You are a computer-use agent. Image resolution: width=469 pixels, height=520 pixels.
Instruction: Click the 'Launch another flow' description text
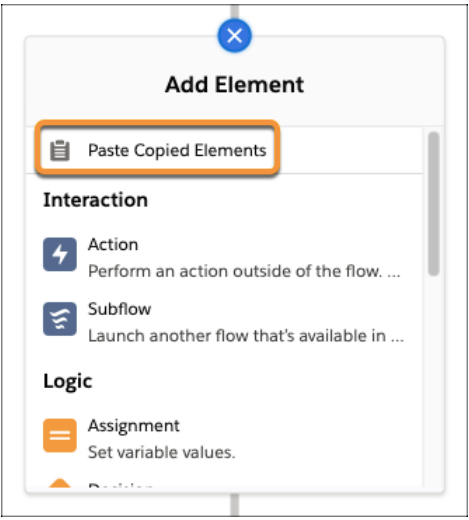(246, 336)
